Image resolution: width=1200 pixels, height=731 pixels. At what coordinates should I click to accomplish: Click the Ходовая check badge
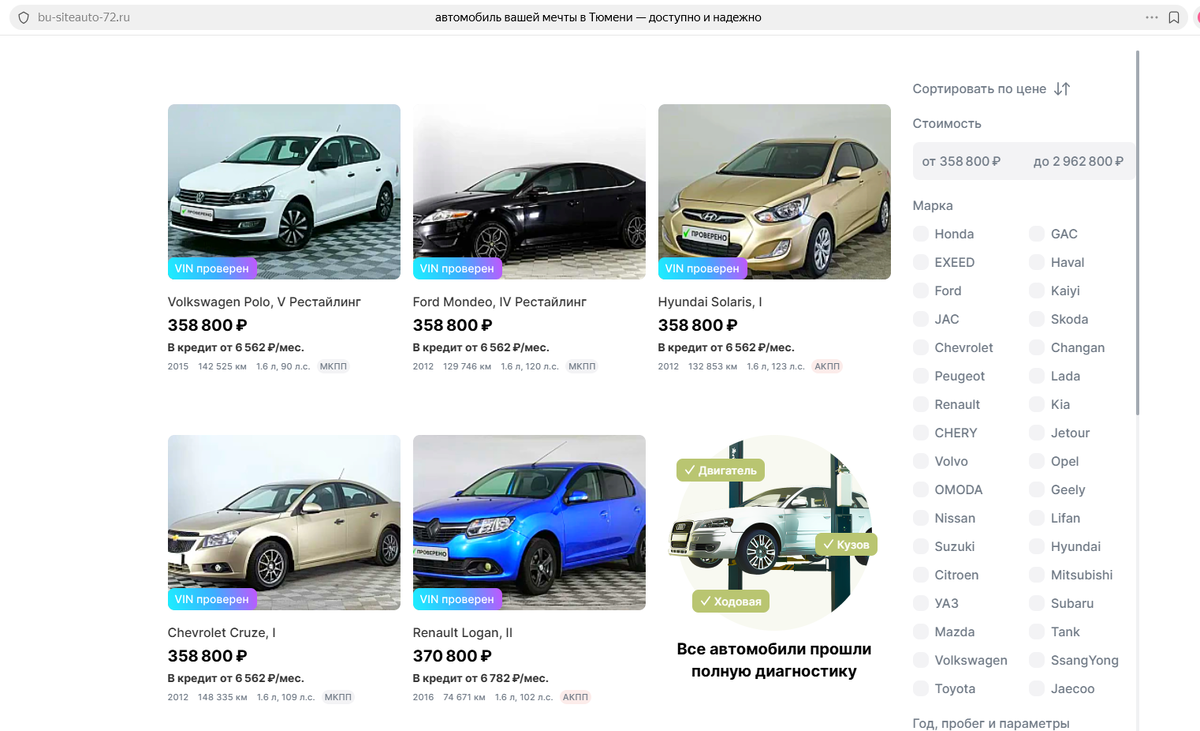click(731, 601)
